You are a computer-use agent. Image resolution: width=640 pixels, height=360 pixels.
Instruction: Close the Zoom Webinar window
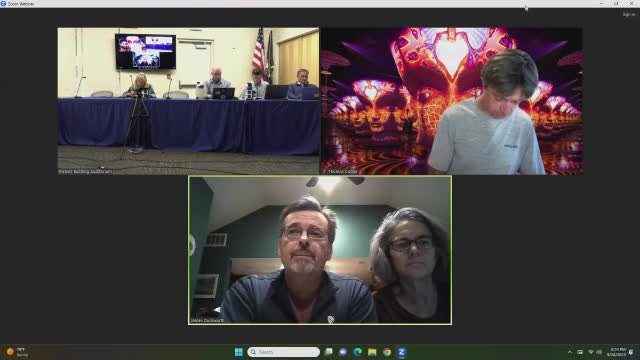click(631, 4)
